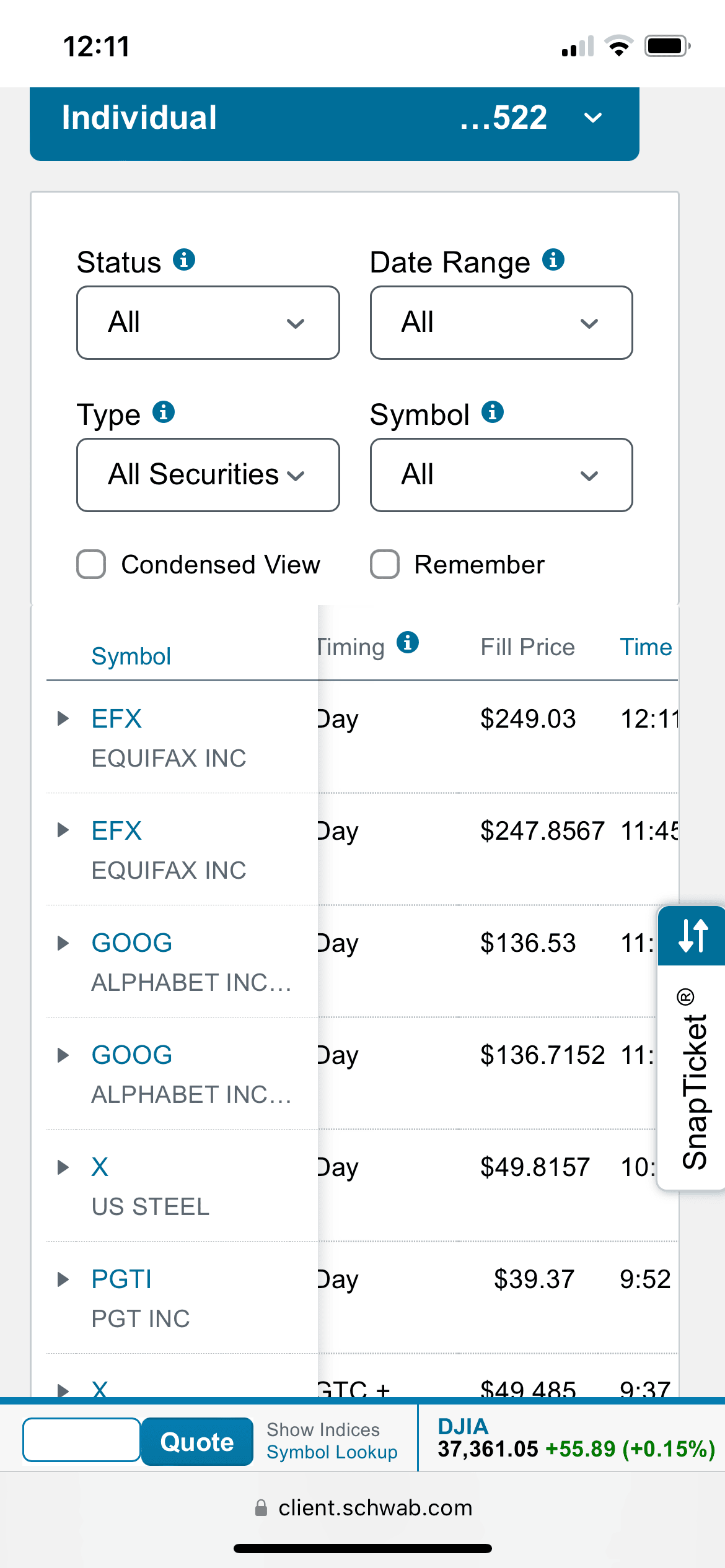The width and height of the screenshot is (725, 1568).
Task: Click the Timing column info icon
Action: pyautogui.click(x=408, y=643)
